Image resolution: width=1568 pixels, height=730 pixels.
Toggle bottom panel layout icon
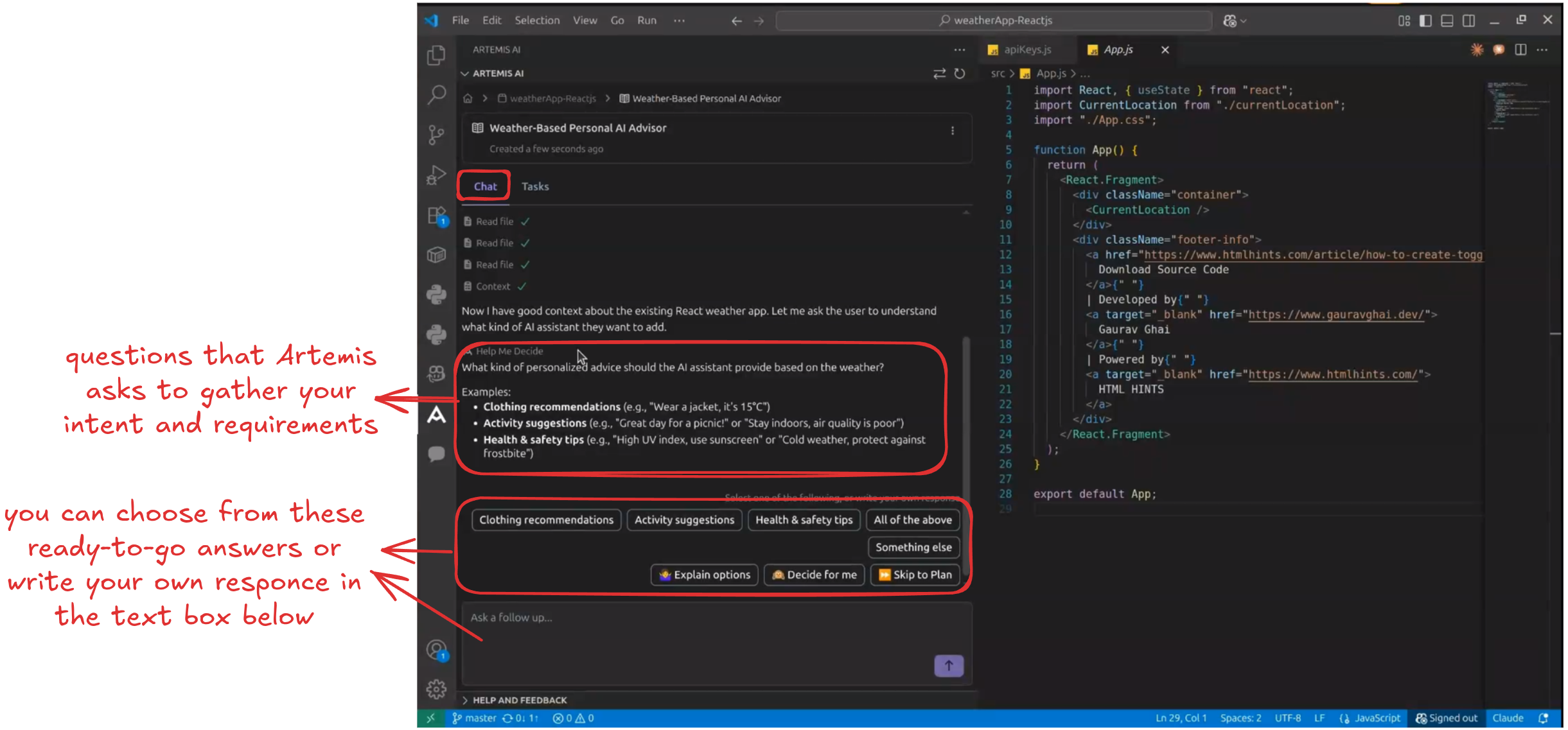pos(1447,21)
